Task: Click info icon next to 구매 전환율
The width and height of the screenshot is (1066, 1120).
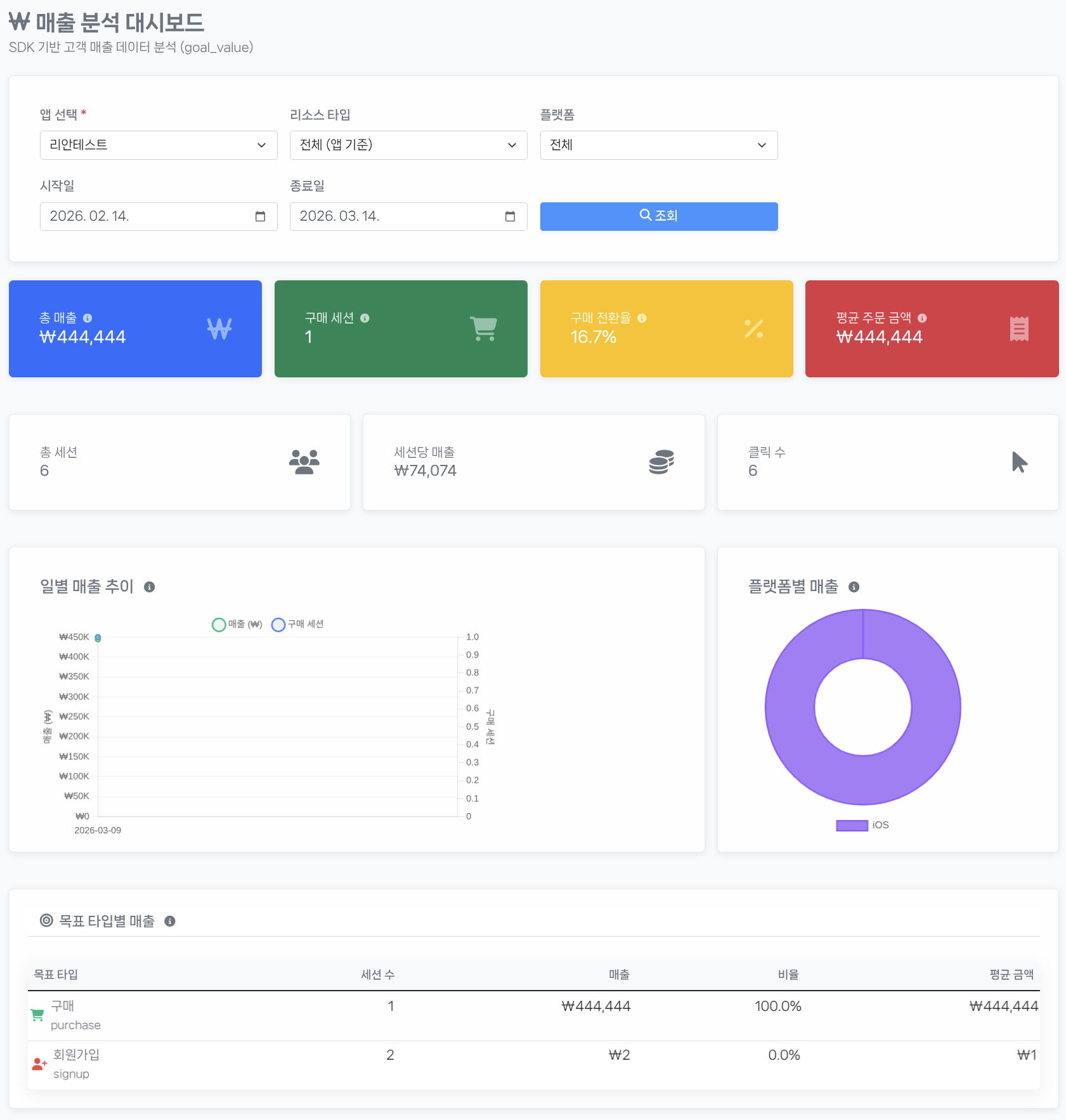Action: pyautogui.click(x=642, y=318)
